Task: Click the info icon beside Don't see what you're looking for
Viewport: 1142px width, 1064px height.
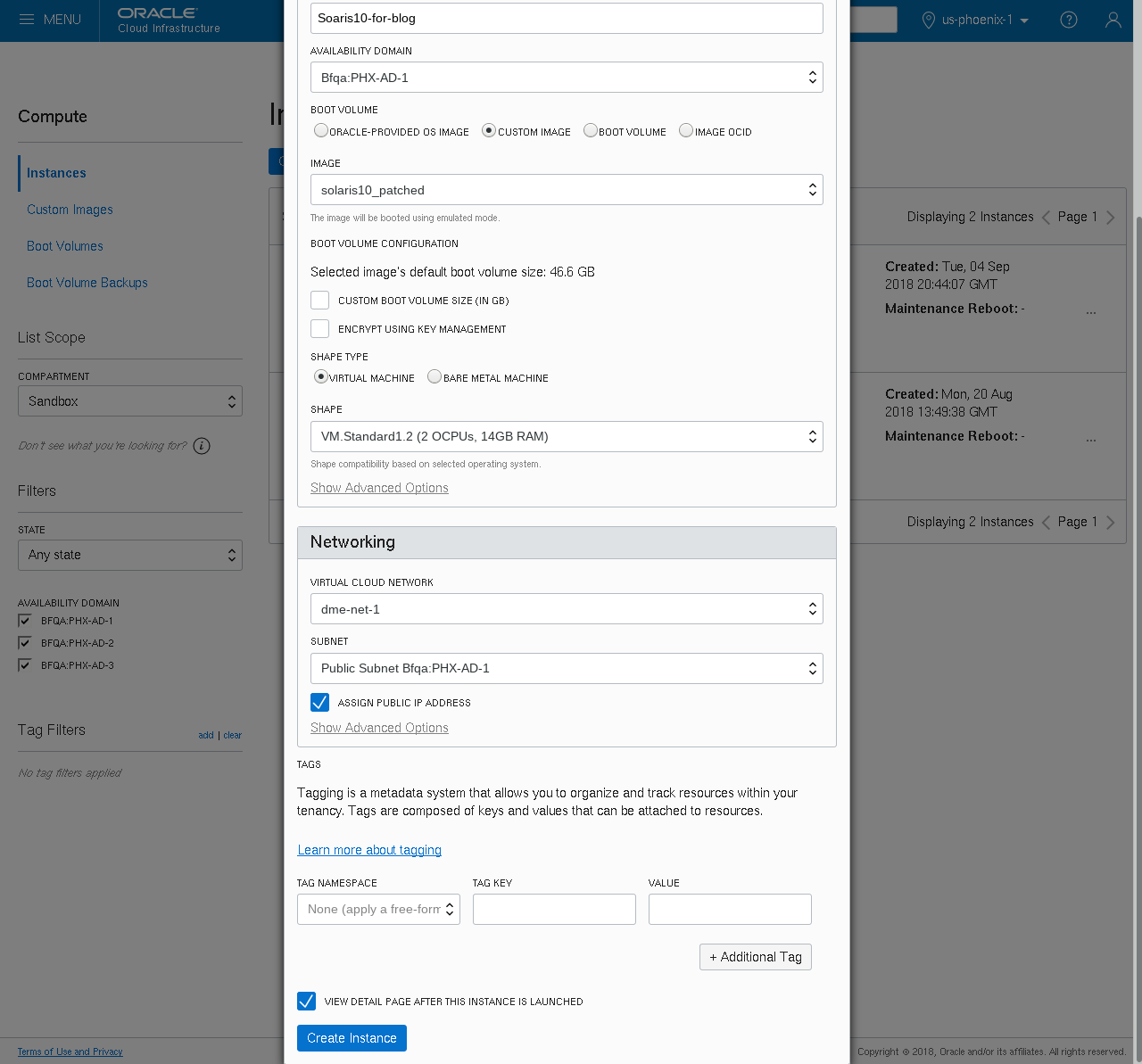Action: coord(202,446)
